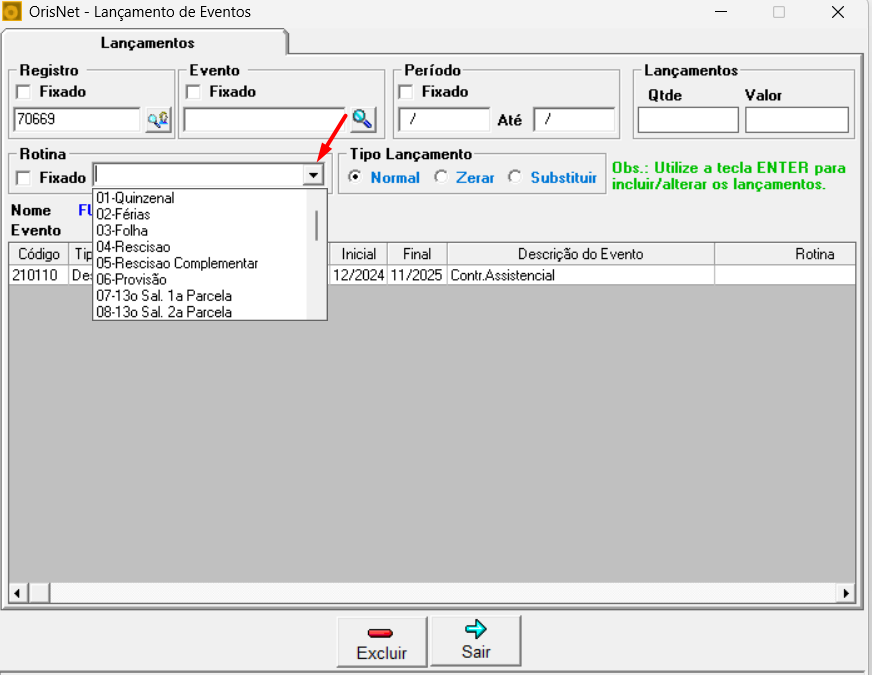Click the Sair button with arrow icon
This screenshot has height=675, width=872.
pyautogui.click(x=476, y=641)
